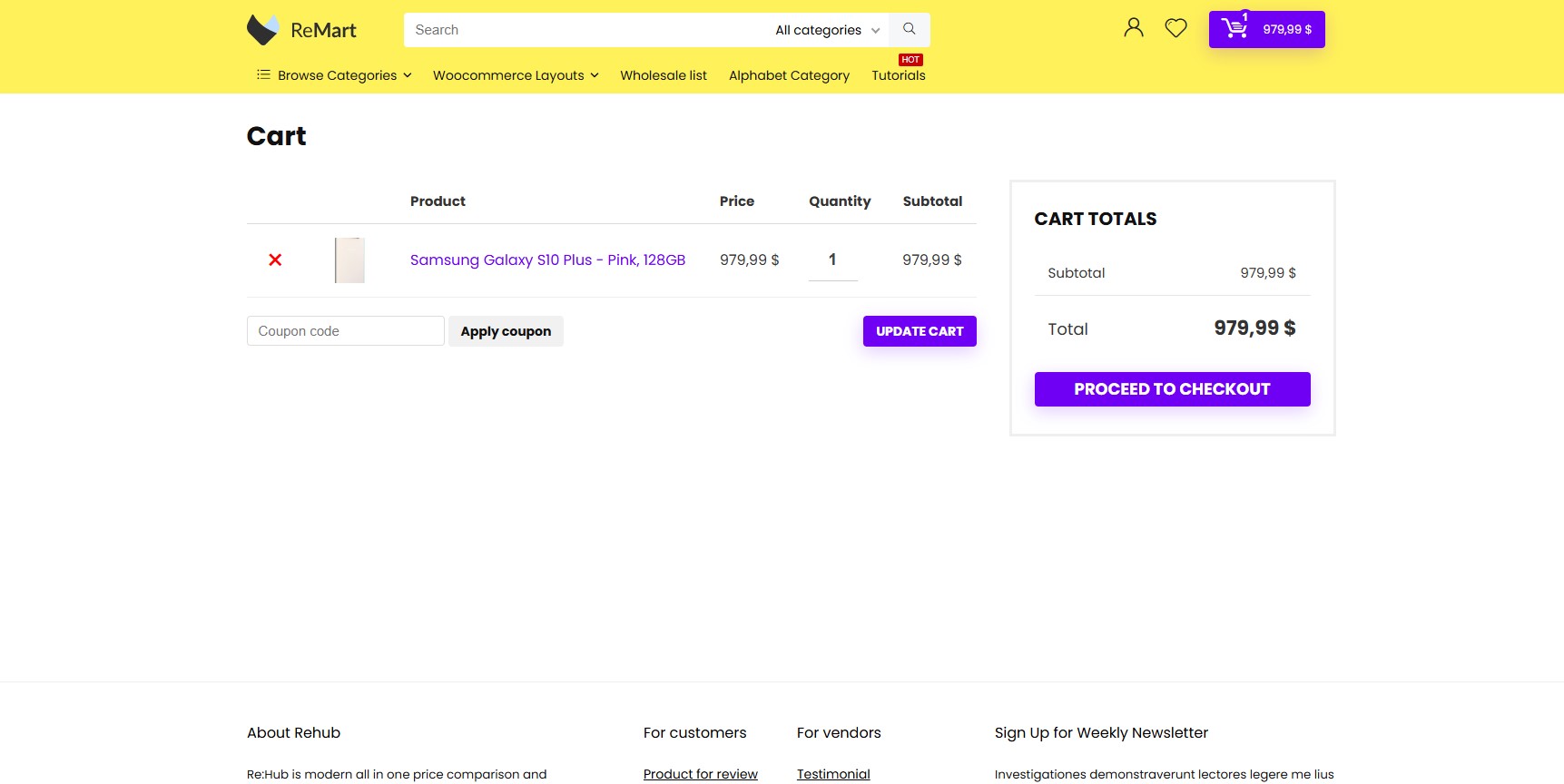1564x784 pixels.
Task: Open the cart button showing 979,99 $
Action: click(1267, 29)
